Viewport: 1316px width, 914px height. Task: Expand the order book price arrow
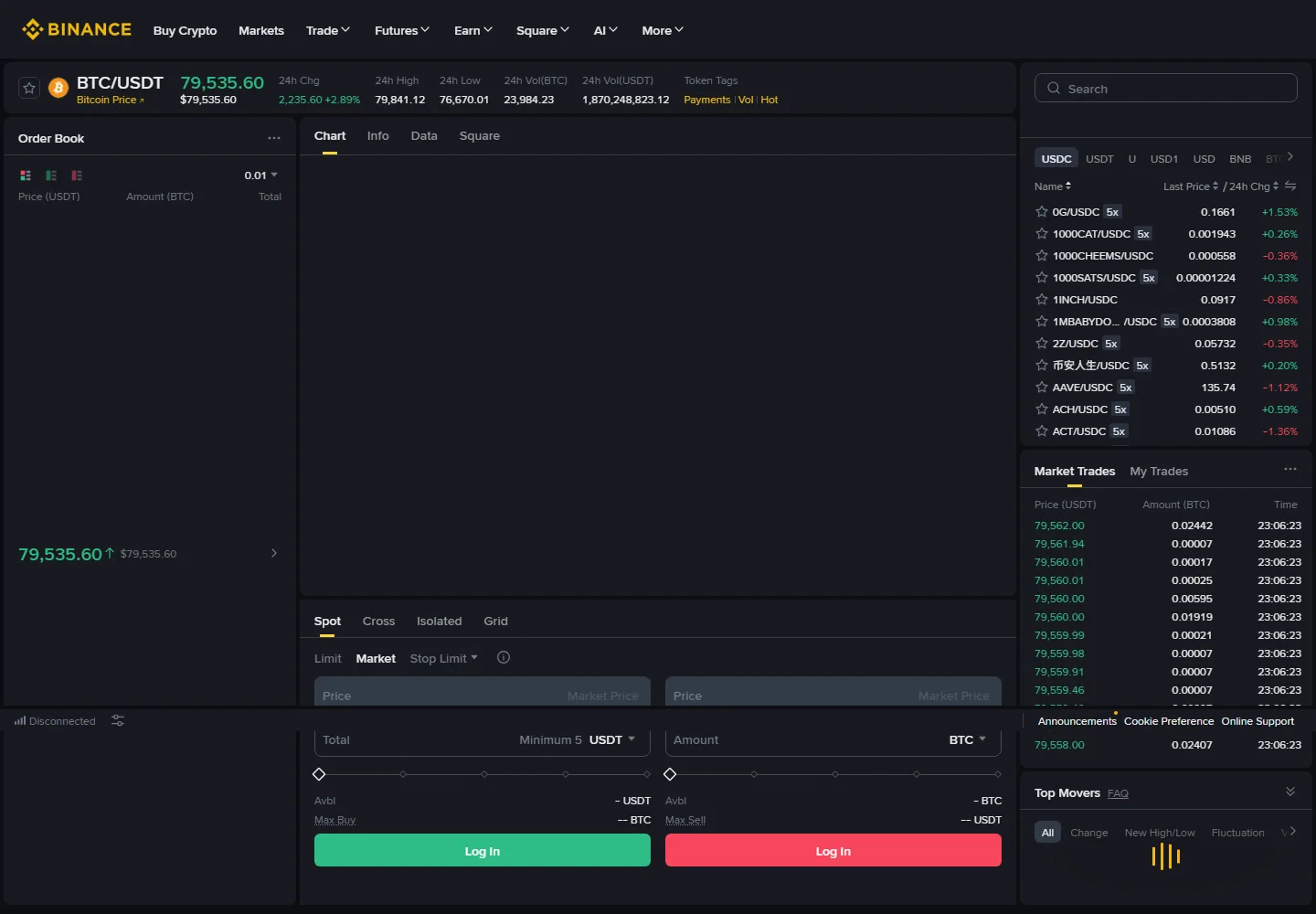(273, 553)
